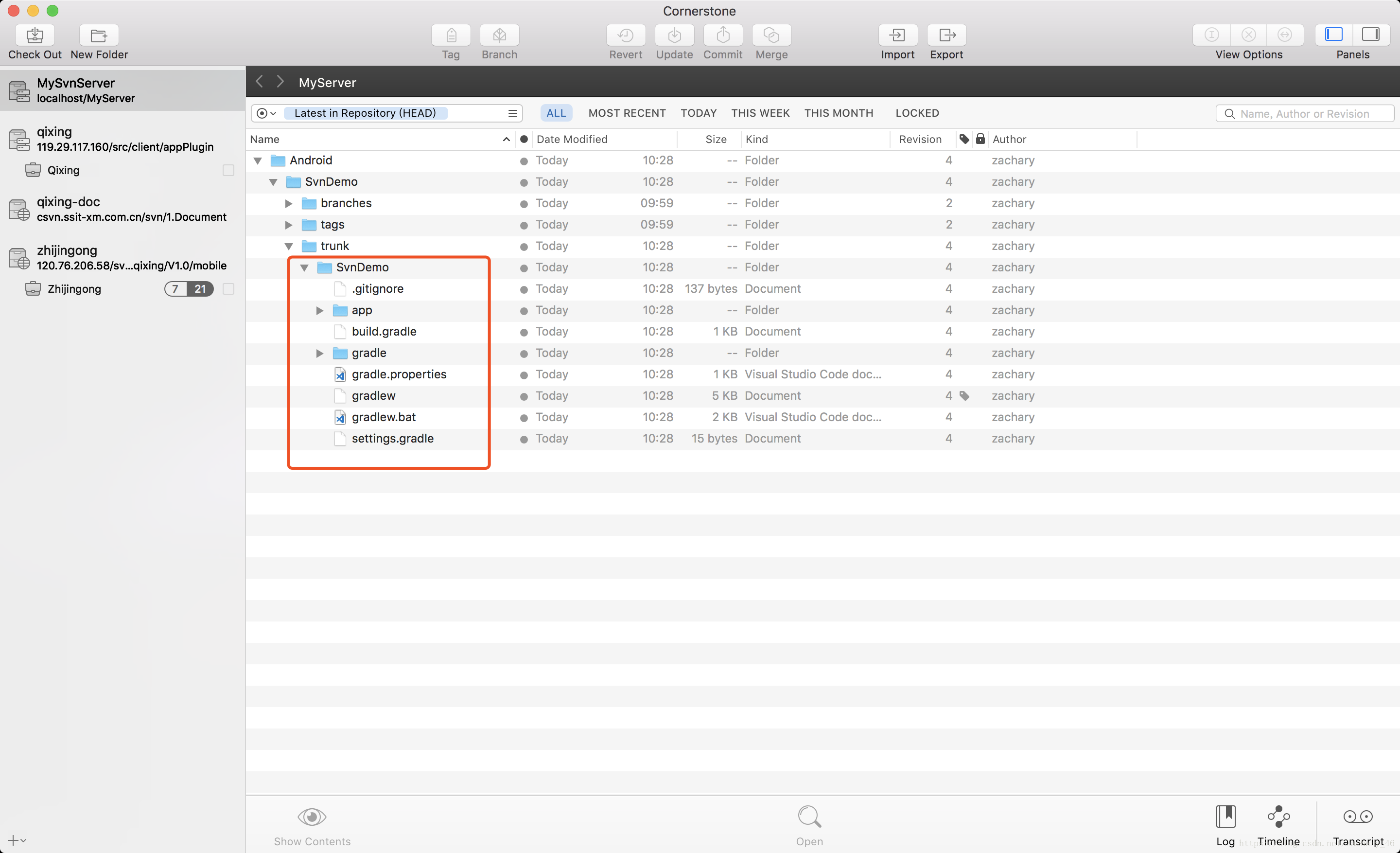This screenshot has width=1400, height=853.
Task: Select the LOCKED filter tab
Action: pos(917,113)
